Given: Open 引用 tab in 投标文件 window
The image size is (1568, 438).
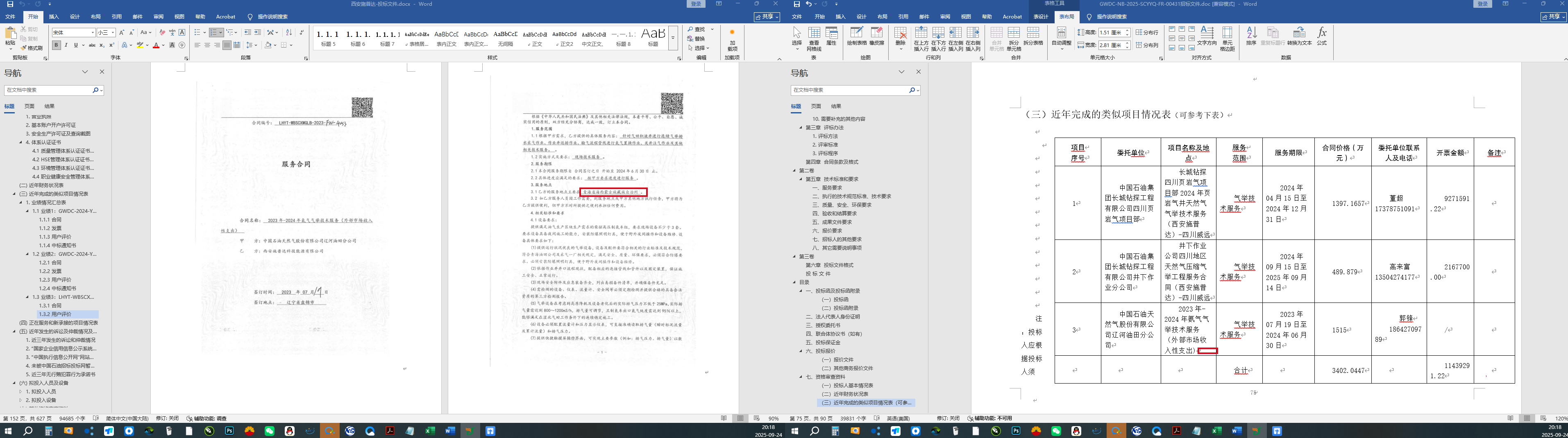Looking at the screenshot, I should pyautogui.click(x=117, y=16).
